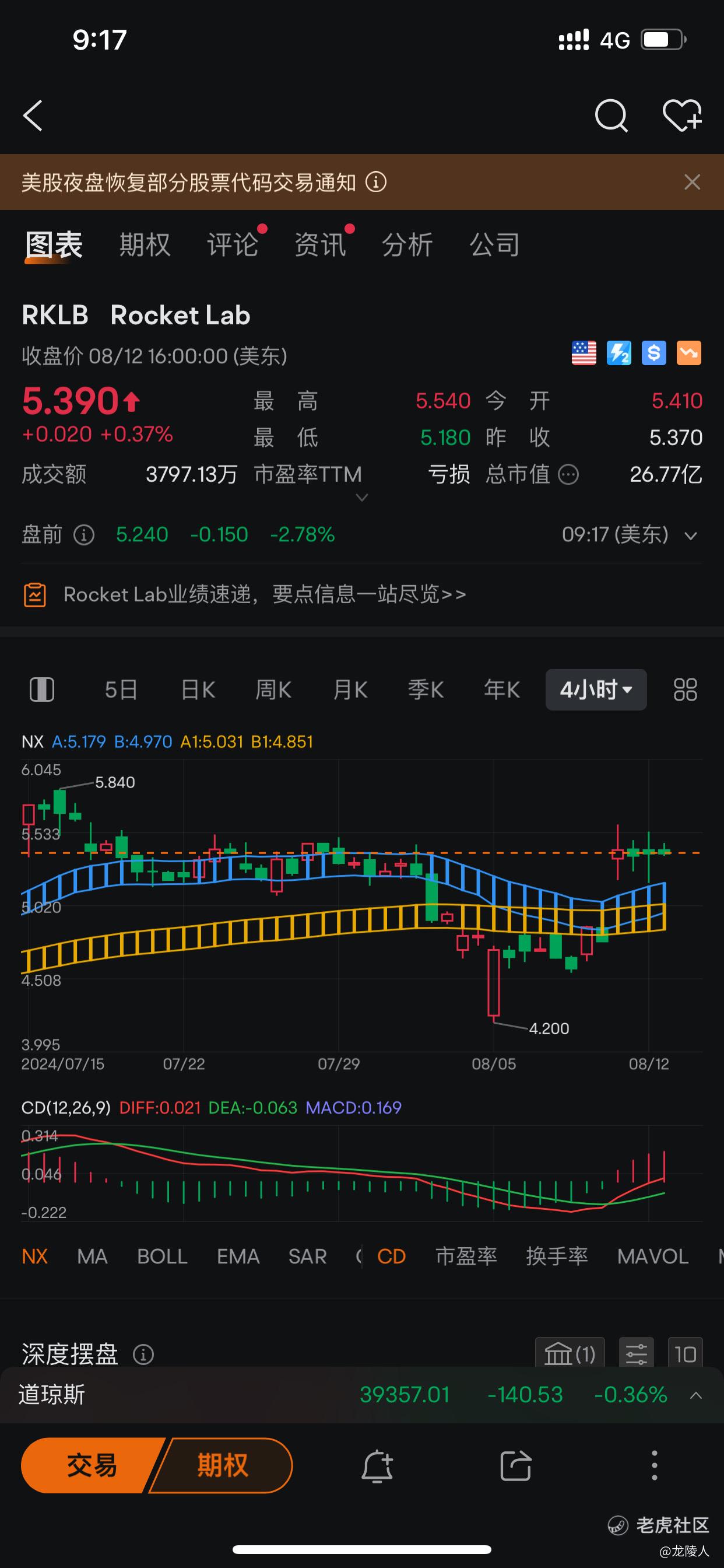Open info icon on night trading notice
The height and width of the screenshot is (1568, 724).
tap(376, 182)
